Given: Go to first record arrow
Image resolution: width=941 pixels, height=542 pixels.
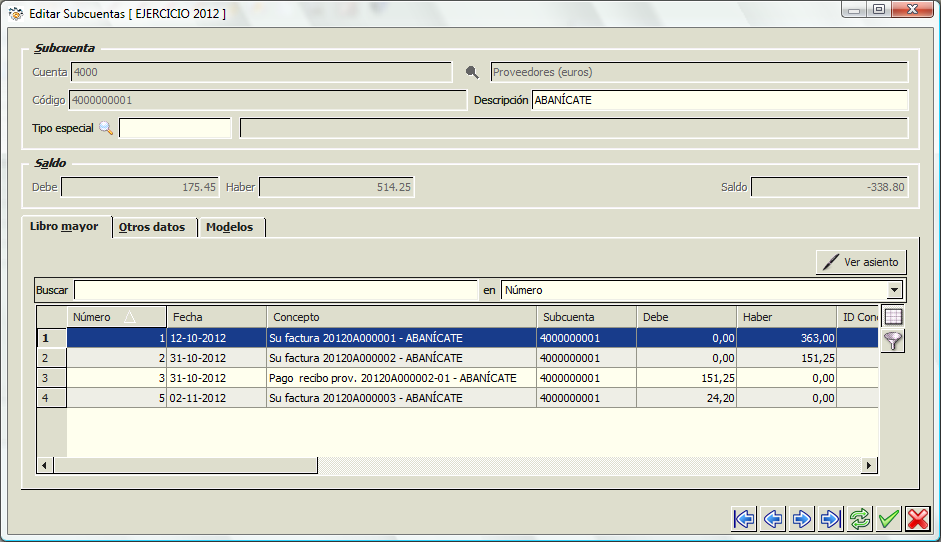Looking at the screenshot, I should 744,519.
